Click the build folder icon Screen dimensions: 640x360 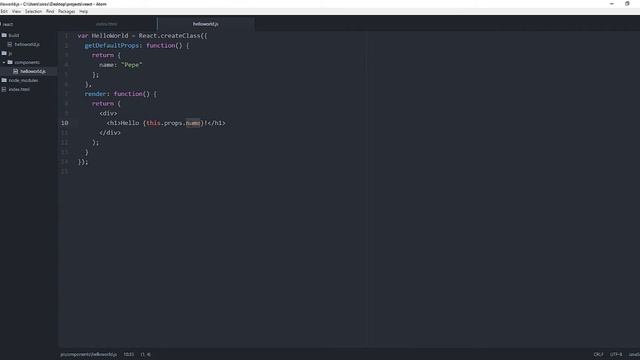[x=4, y=36]
